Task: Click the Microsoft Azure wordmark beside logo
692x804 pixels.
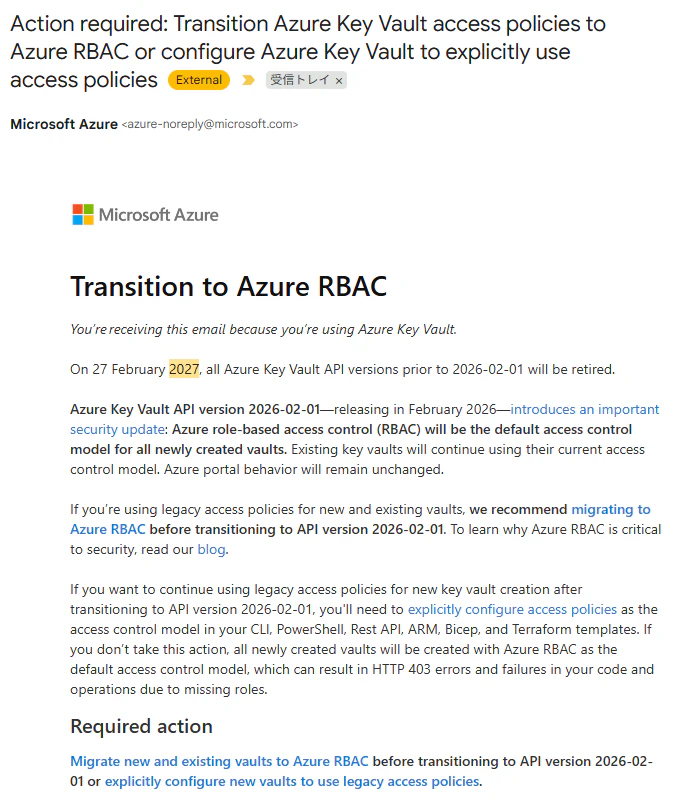Action: pos(158,215)
